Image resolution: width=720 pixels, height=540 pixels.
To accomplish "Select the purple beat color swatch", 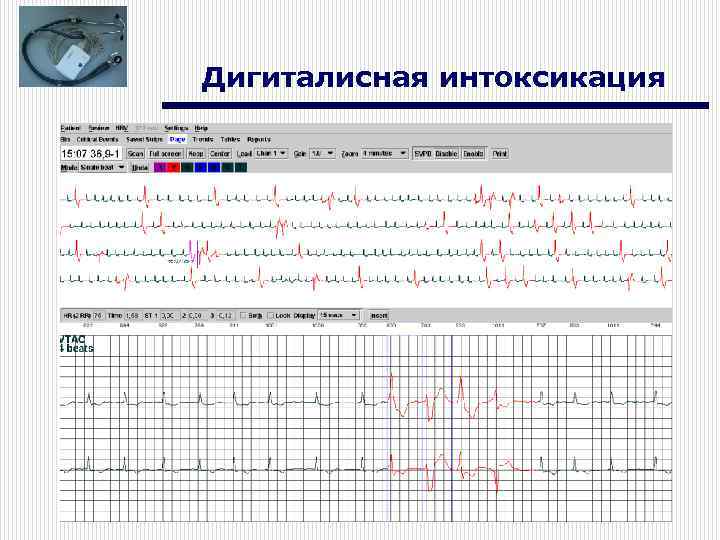I will 160,168.
